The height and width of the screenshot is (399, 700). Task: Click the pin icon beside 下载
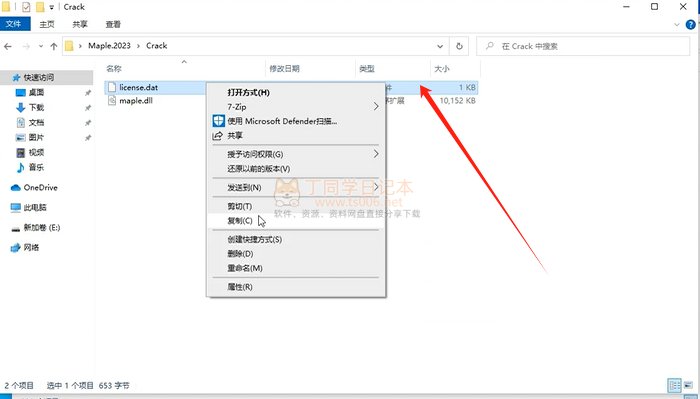[88, 108]
